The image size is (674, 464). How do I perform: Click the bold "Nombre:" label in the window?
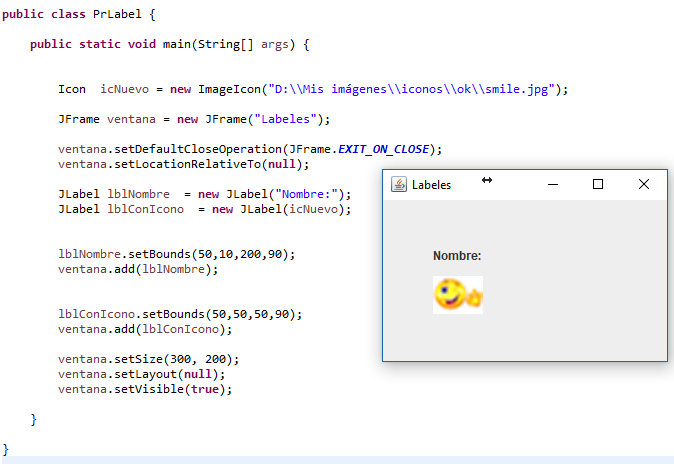tap(457, 256)
